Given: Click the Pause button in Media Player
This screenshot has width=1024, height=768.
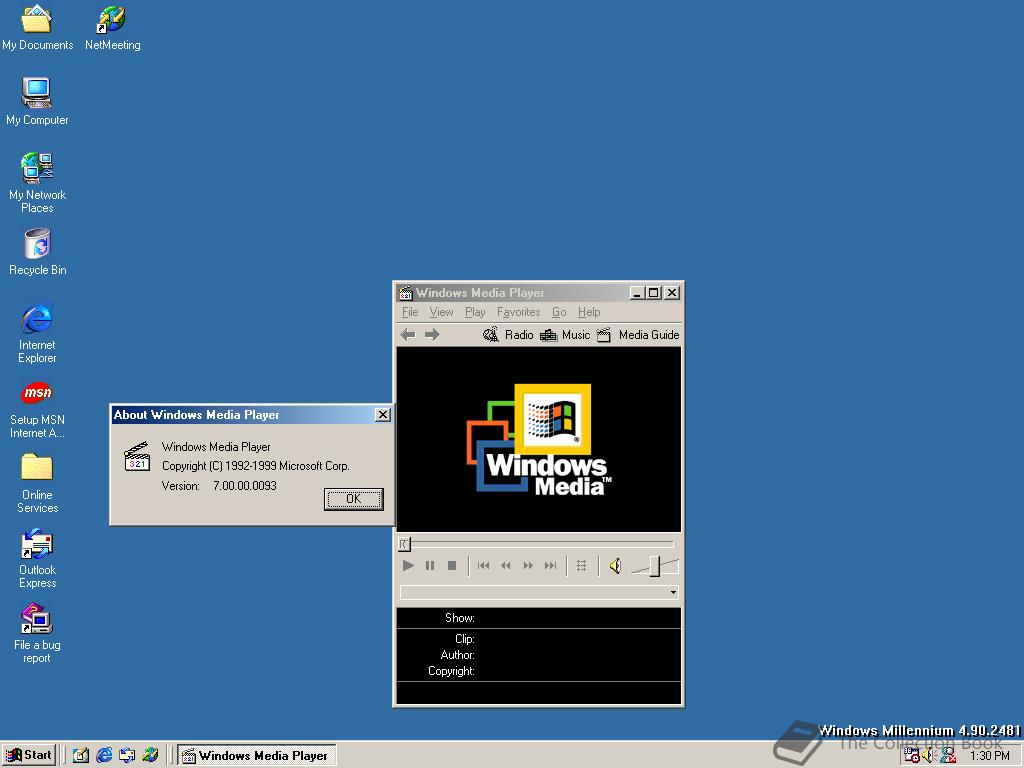Looking at the screenshot, I should point(430,566).
